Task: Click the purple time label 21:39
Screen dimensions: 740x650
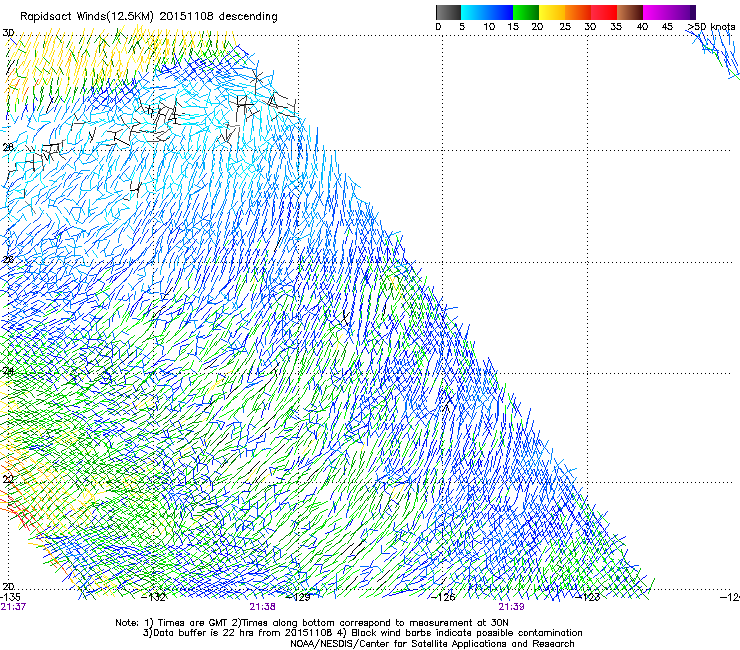Action: coord(512,607)
